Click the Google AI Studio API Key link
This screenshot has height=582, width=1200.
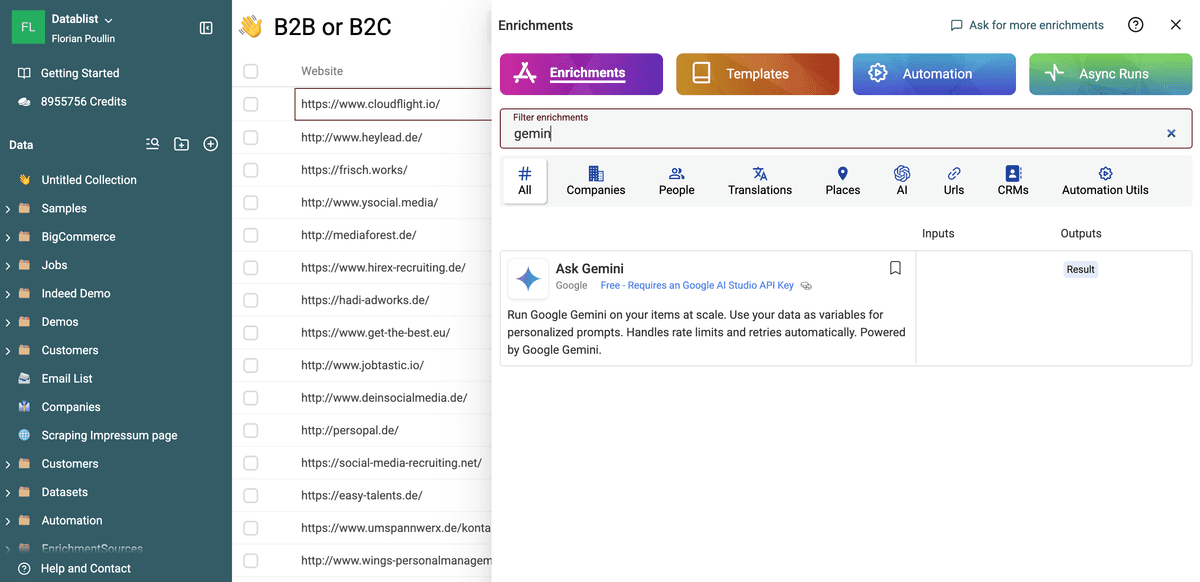(697, 285)
